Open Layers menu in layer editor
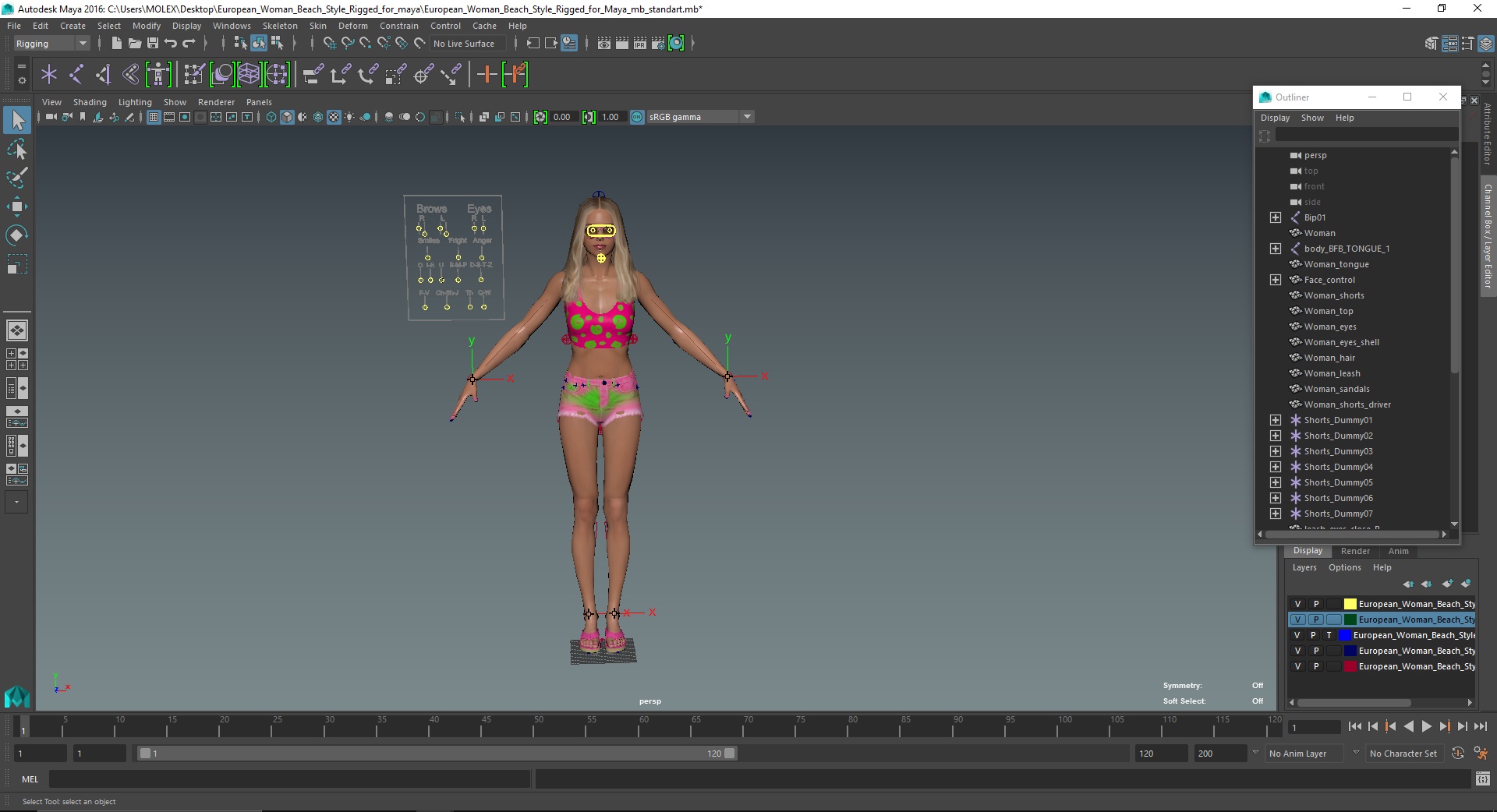The height and width of the screenshot is (812, 1497). coord(1304,567)
